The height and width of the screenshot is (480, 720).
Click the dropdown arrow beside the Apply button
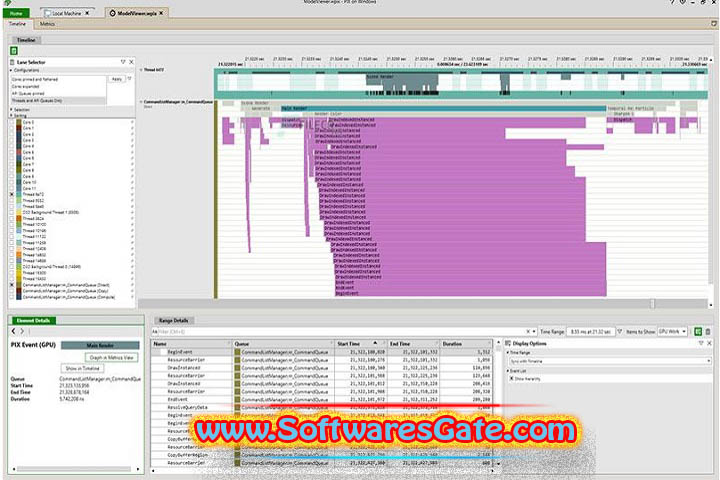coord(129,79)
